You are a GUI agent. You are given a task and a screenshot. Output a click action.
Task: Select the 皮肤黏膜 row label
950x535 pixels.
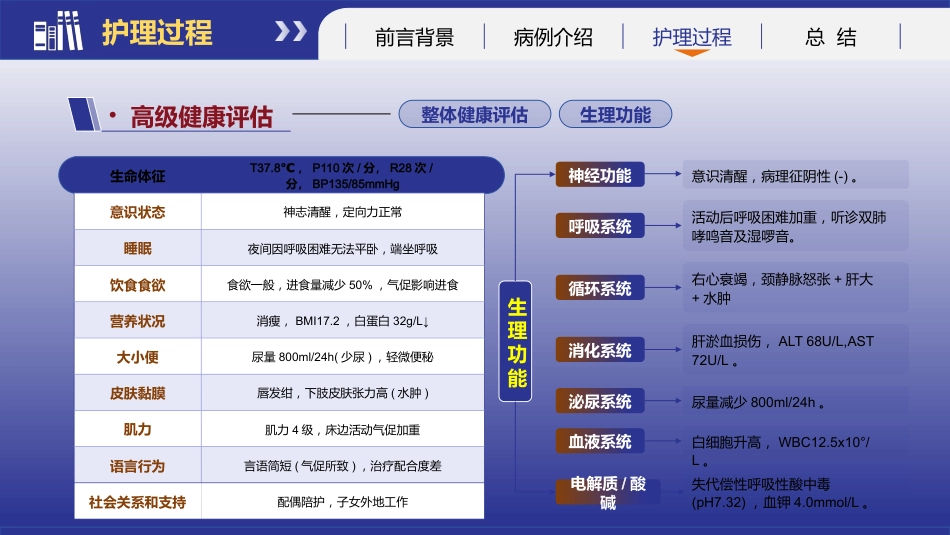pos(138,393)
